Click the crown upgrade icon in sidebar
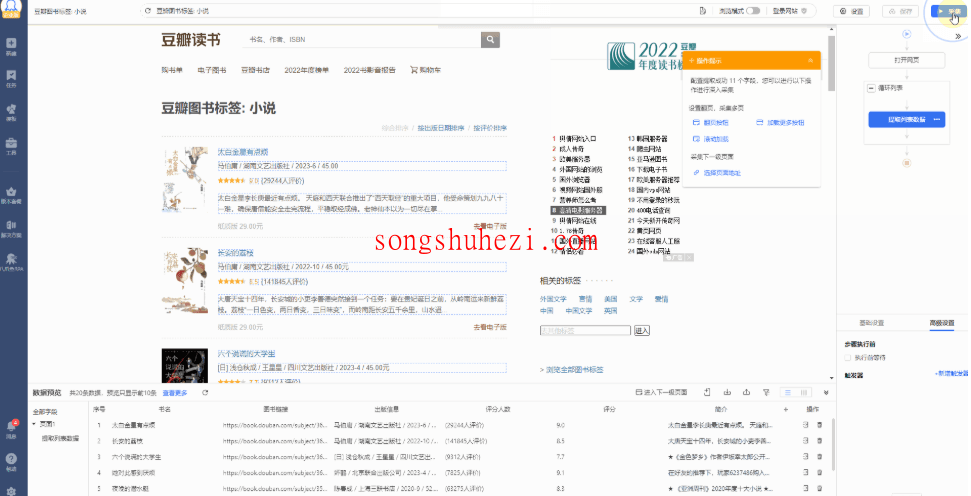Image resolution: width=971 pixels, height=496 pixels. [11, 192]
